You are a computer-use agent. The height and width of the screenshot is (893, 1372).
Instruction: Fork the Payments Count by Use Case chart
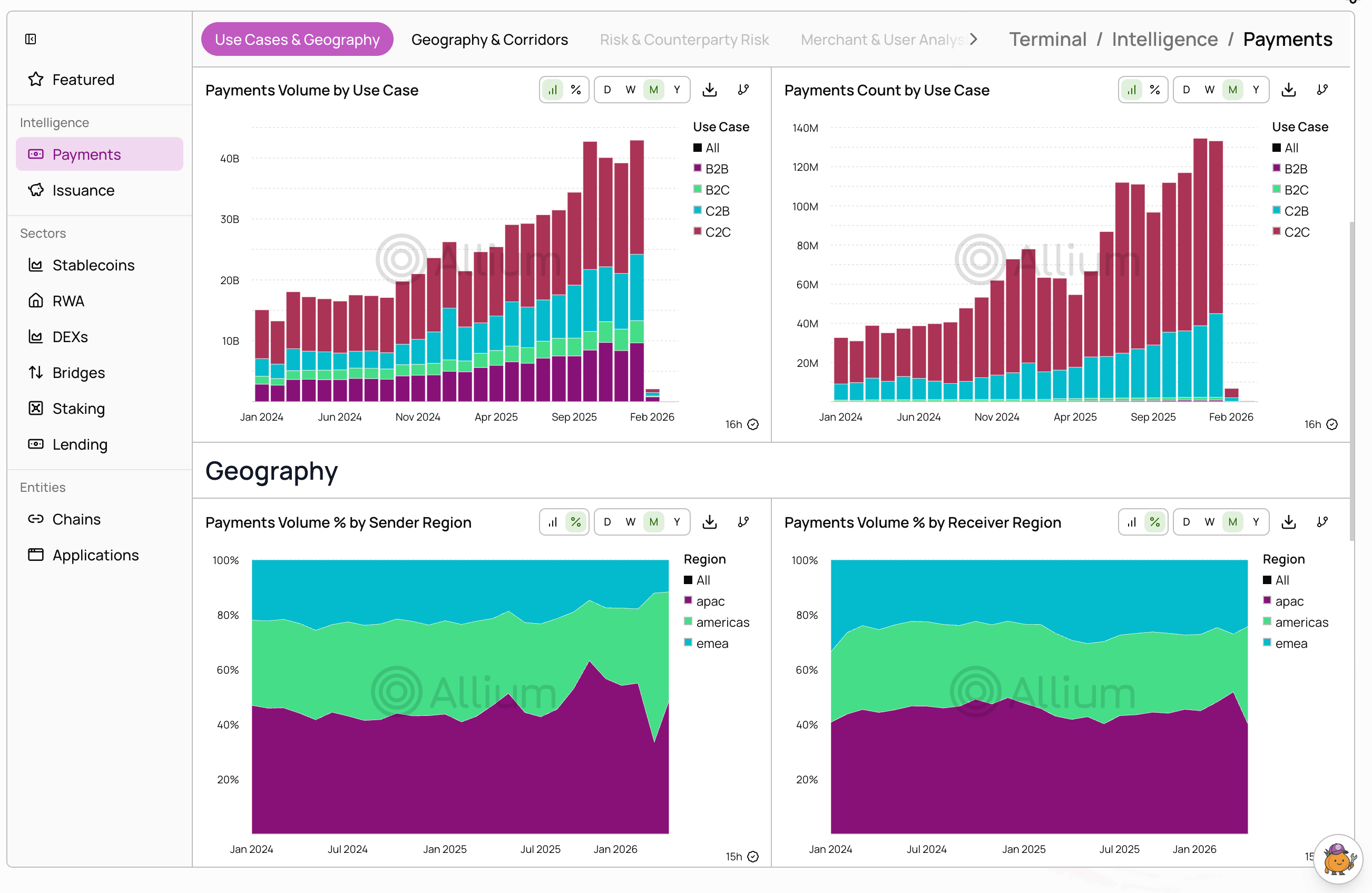coord(1322,90)
